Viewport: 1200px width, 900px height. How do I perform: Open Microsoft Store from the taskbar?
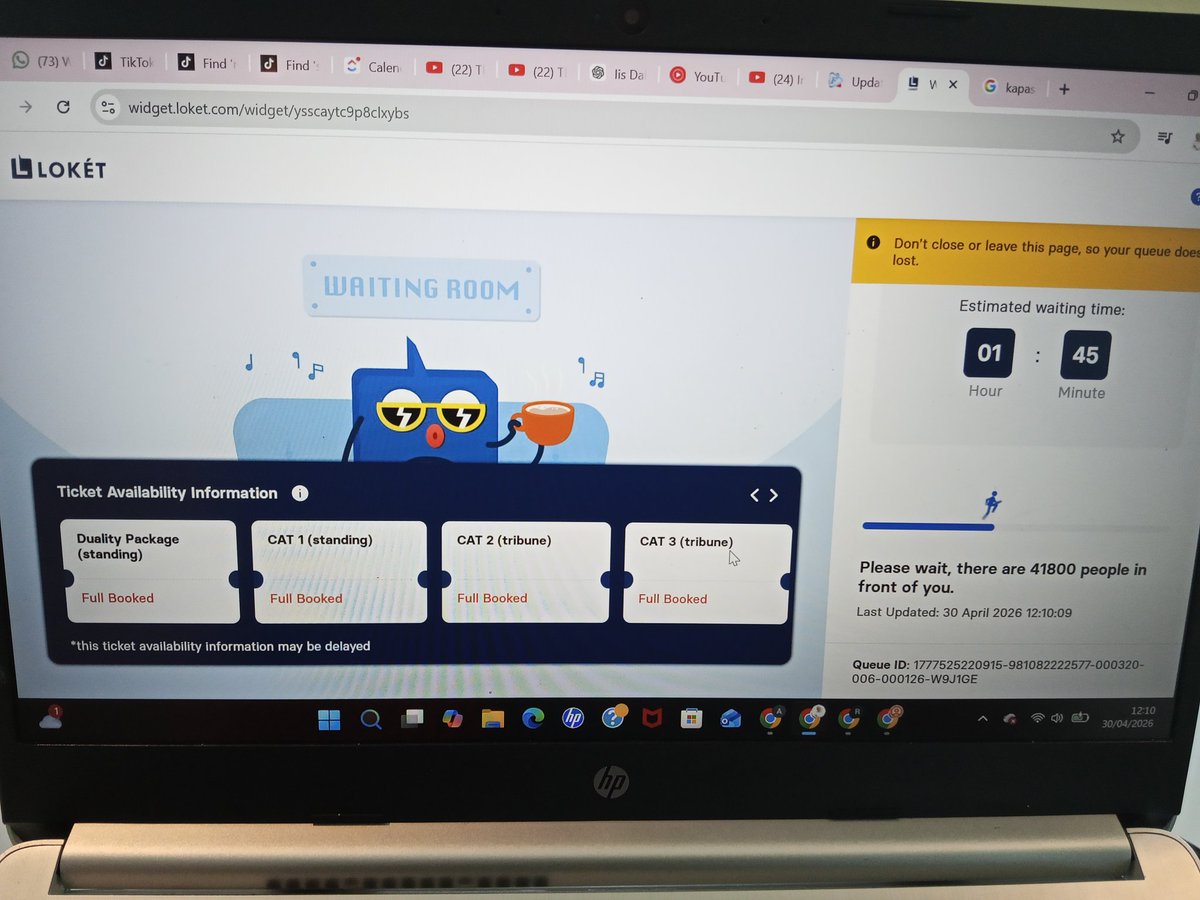(x=690, y=718)
